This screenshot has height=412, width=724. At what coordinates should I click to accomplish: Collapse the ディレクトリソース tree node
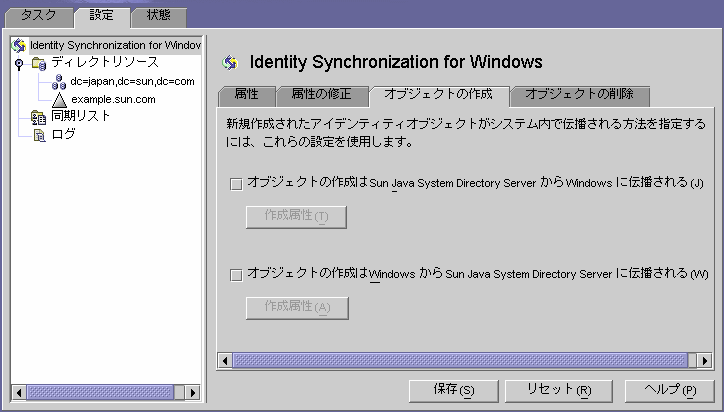(19, 63)
